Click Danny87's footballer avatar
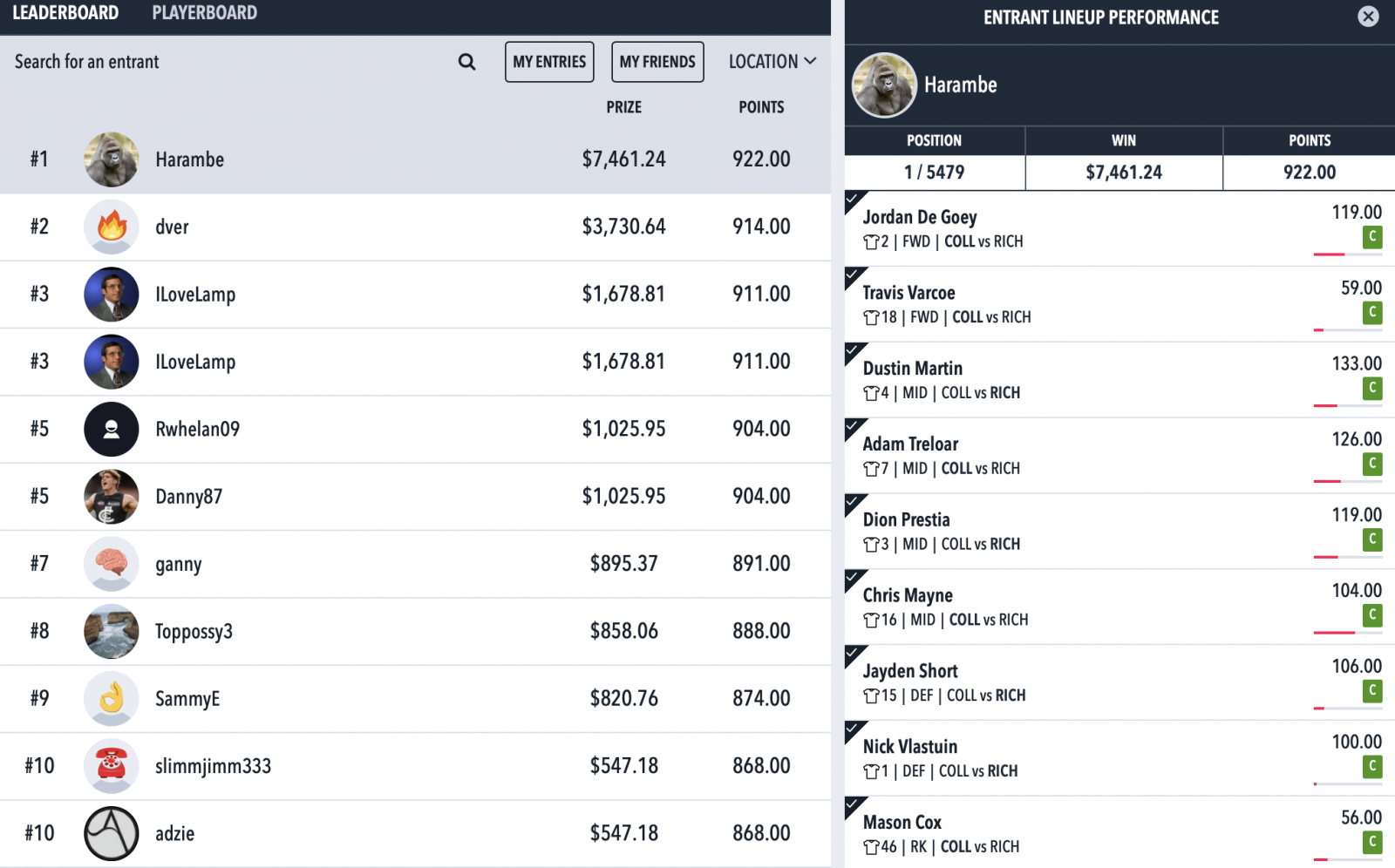Screen dimensions: 1395x868 (112, 497)
